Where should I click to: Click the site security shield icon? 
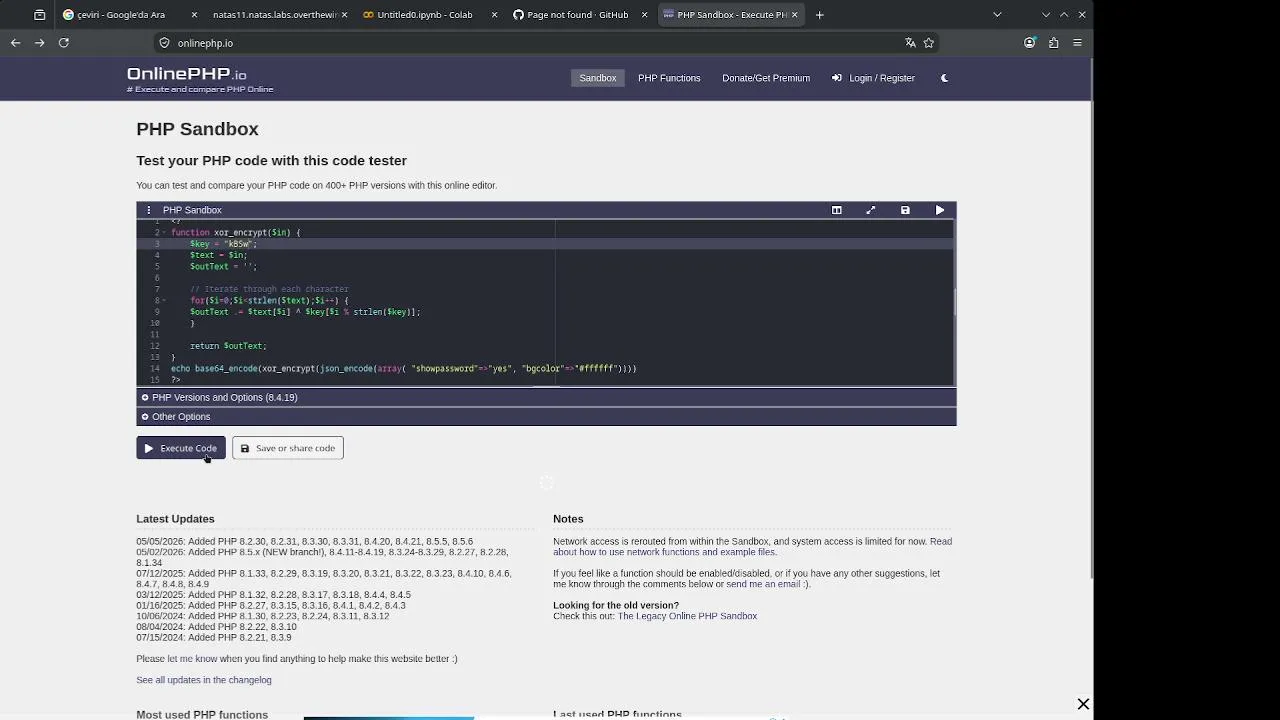165,43
